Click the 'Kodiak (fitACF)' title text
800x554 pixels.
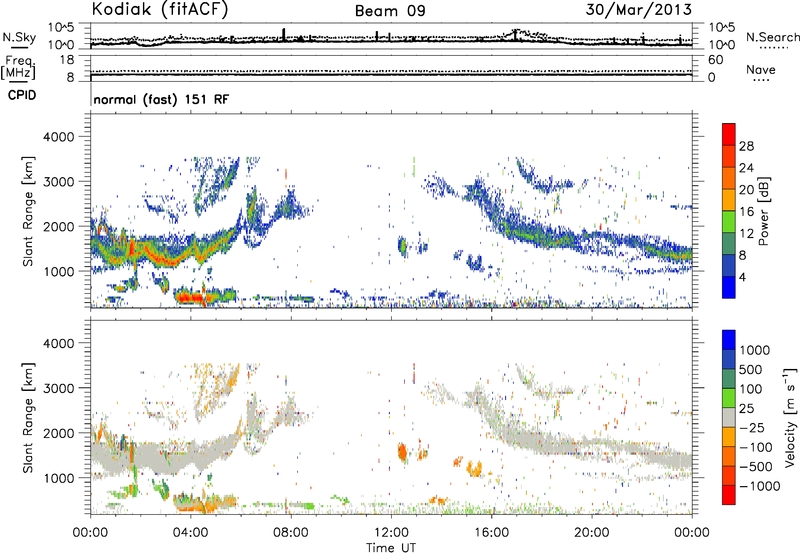pyautogui.click(x=160, y=10)
